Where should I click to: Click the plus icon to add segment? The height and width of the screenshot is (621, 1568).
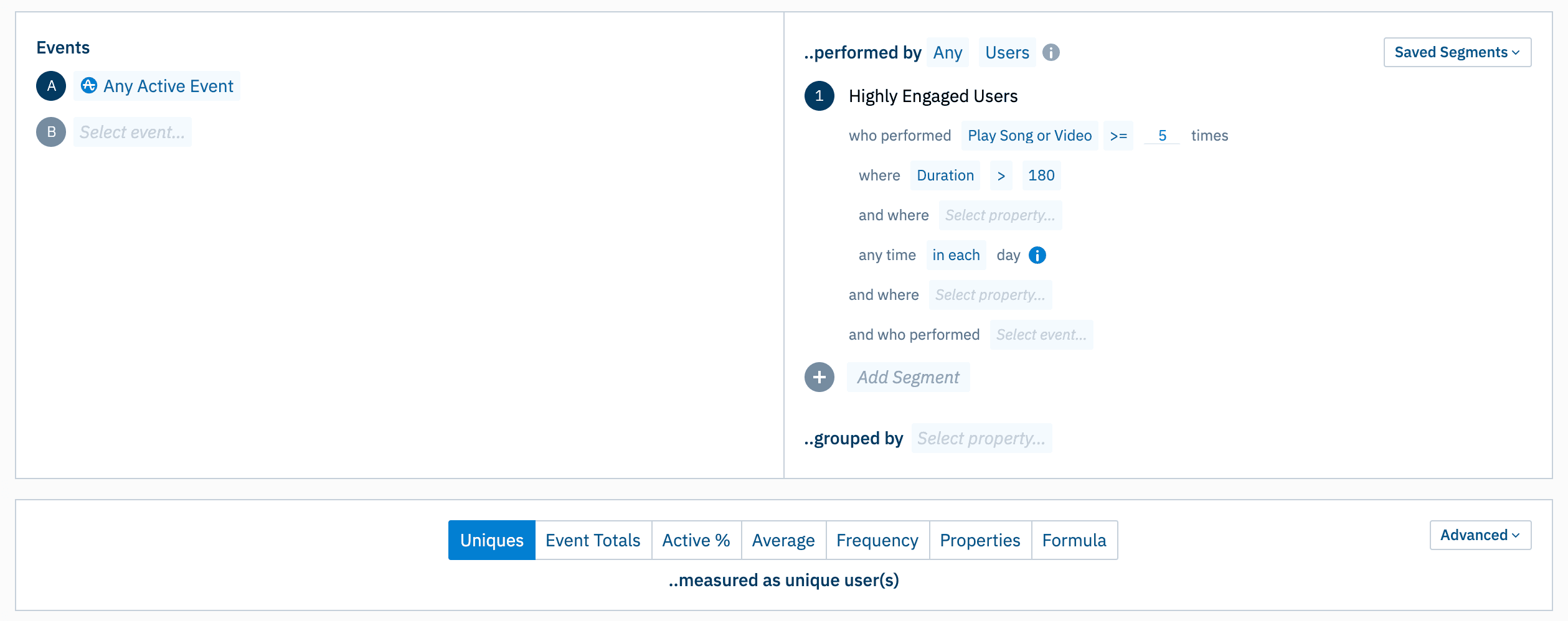tap(819, 377)
